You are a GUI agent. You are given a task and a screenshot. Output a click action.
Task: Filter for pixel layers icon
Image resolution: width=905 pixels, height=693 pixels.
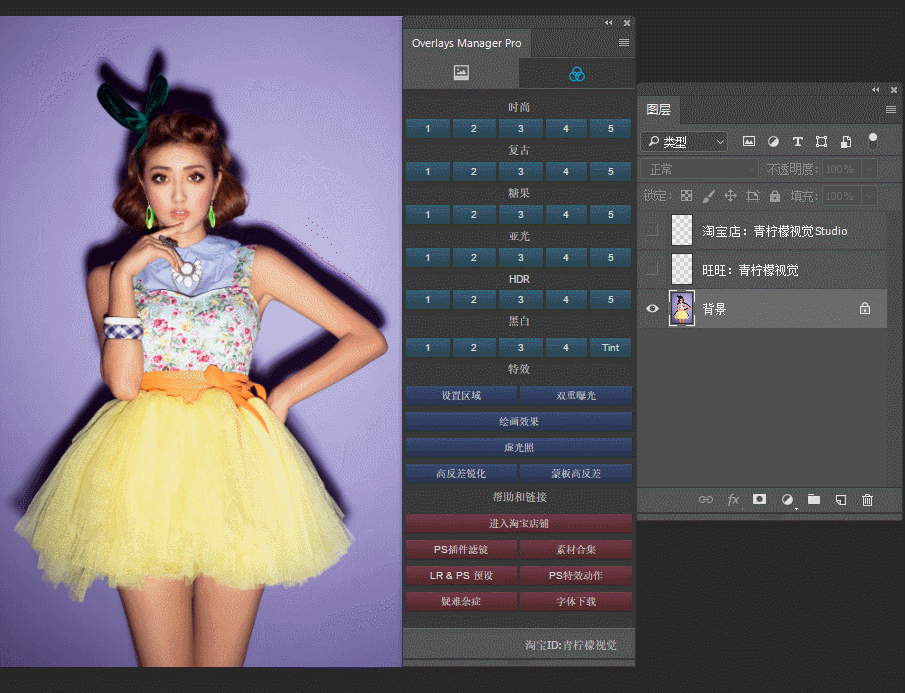click(749, 142)
